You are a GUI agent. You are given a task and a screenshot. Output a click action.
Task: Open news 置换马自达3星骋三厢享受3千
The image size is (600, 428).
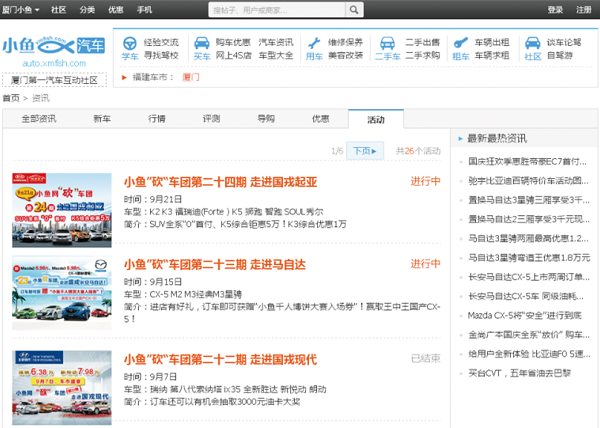coord(529,200)
